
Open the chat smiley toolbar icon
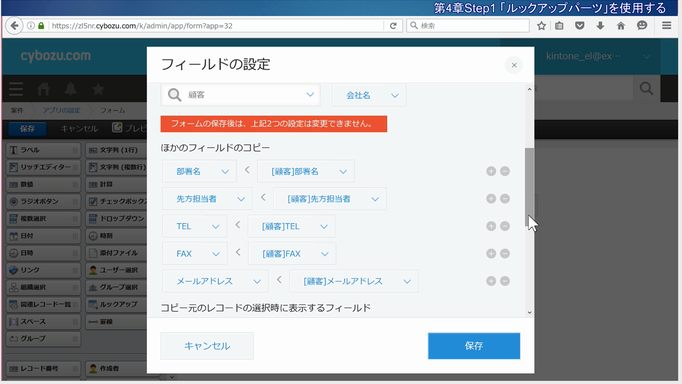click(x=642, y=26)
